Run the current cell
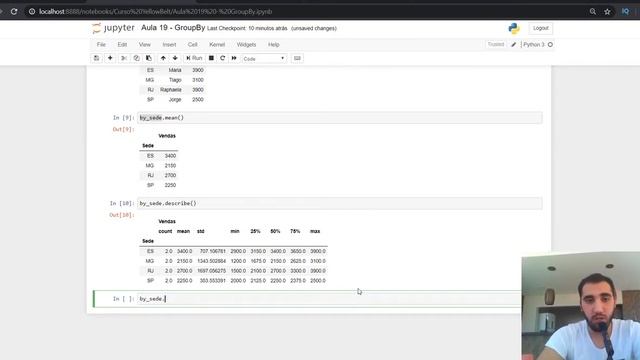 click(x=194, y=58)
